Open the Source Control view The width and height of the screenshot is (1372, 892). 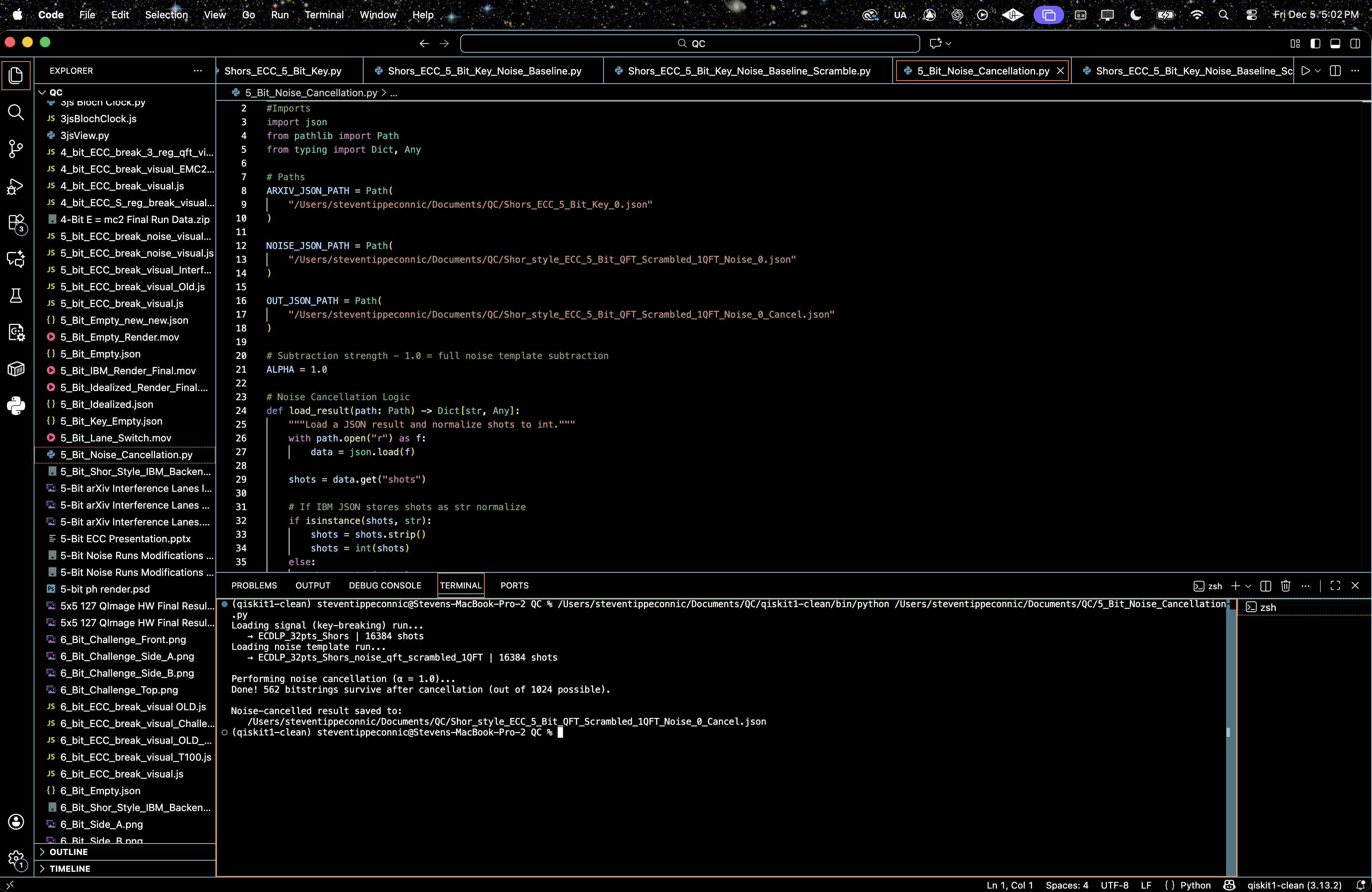click(16, 149)
